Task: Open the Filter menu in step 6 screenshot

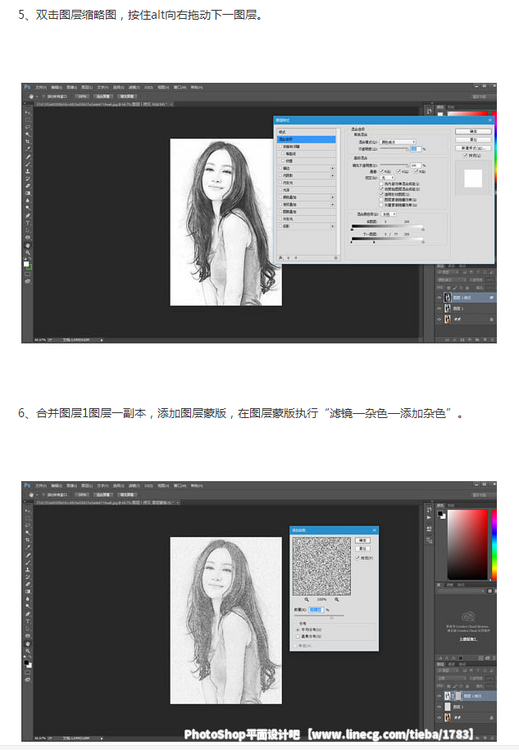Action: [134, 485]
